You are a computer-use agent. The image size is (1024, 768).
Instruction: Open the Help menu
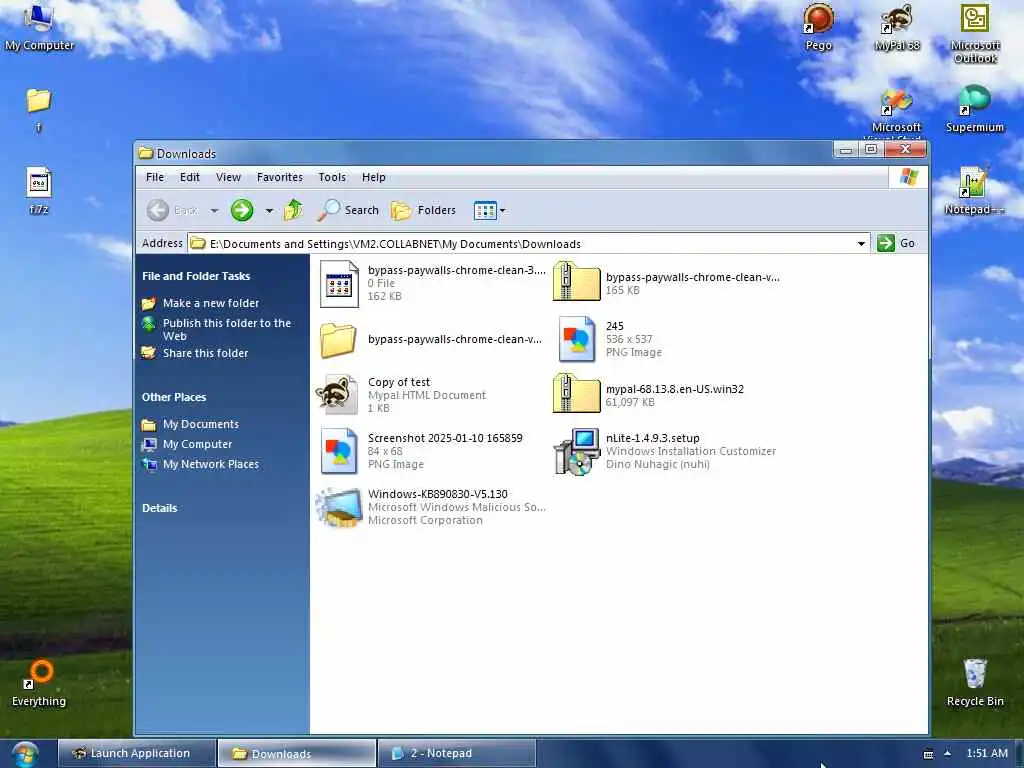(x=374, y=177)
